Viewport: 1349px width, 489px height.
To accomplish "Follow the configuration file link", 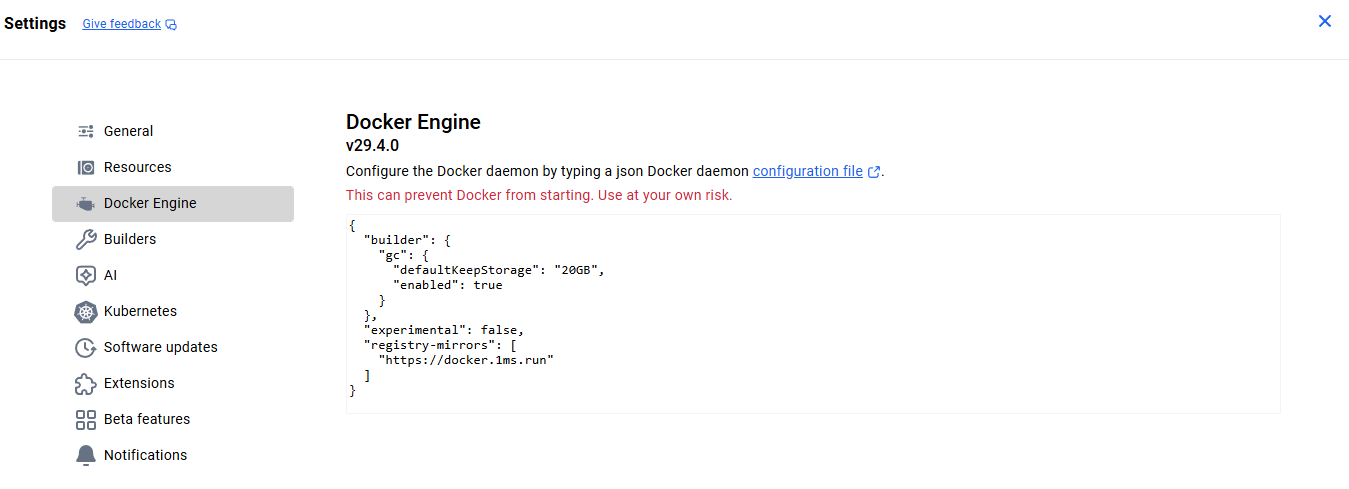I will click(807, 171).
